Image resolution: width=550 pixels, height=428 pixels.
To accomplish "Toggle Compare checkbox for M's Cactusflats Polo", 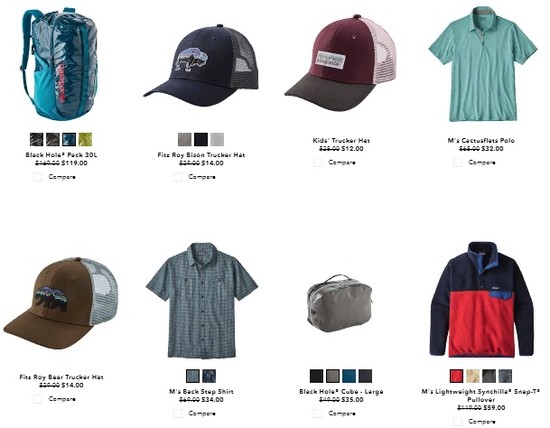I will [457, 162].
